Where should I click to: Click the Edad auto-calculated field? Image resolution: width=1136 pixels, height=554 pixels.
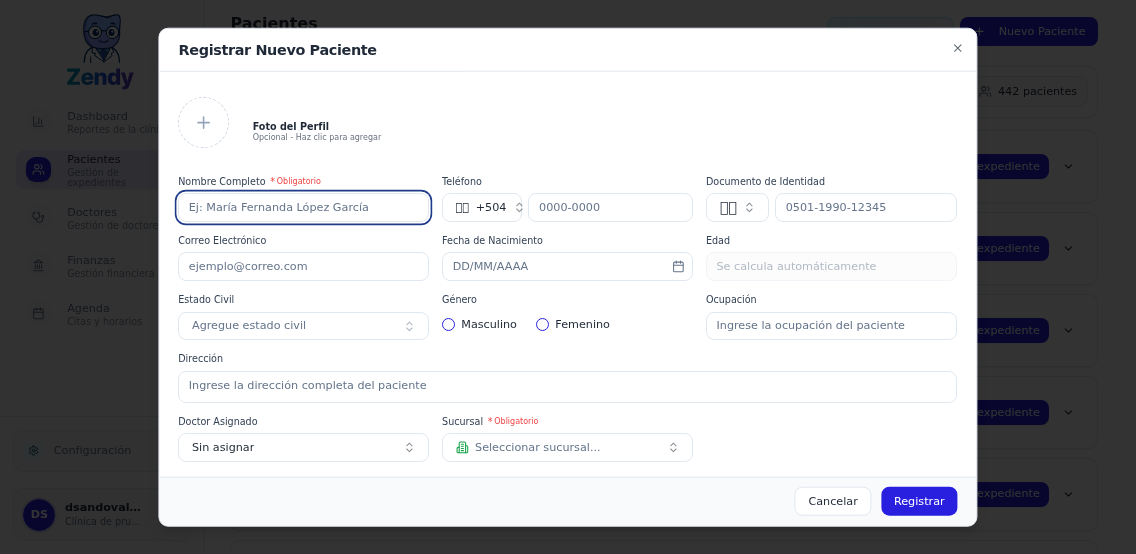831,266
